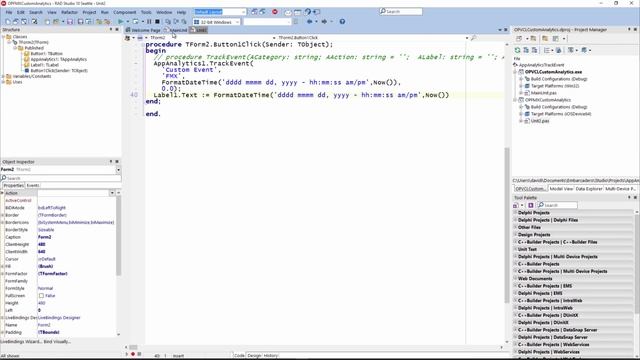Switch to the History view tab
Viewport: 640px width, 360px height.
[x=271, y=356]
